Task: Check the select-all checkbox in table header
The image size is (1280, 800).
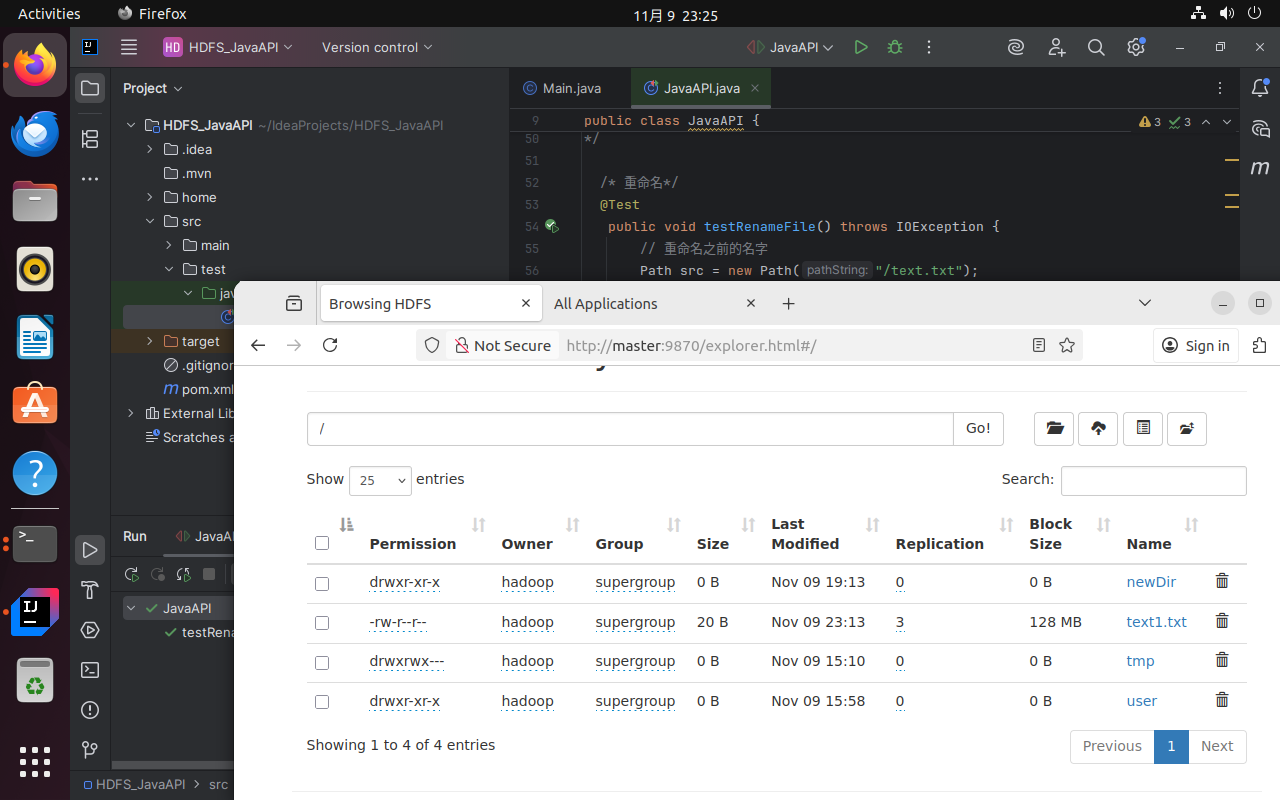Action: tap(322, 543)
